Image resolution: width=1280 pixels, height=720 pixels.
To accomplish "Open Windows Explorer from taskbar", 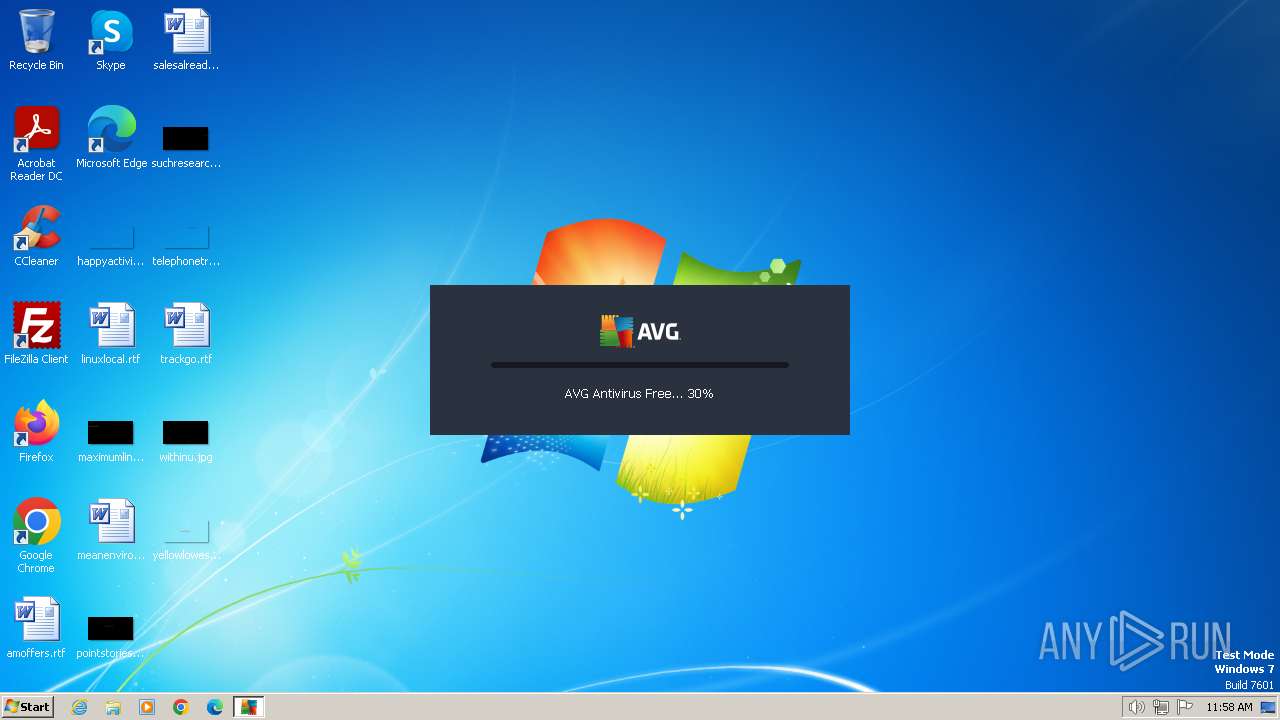I will tap(113, 707).
